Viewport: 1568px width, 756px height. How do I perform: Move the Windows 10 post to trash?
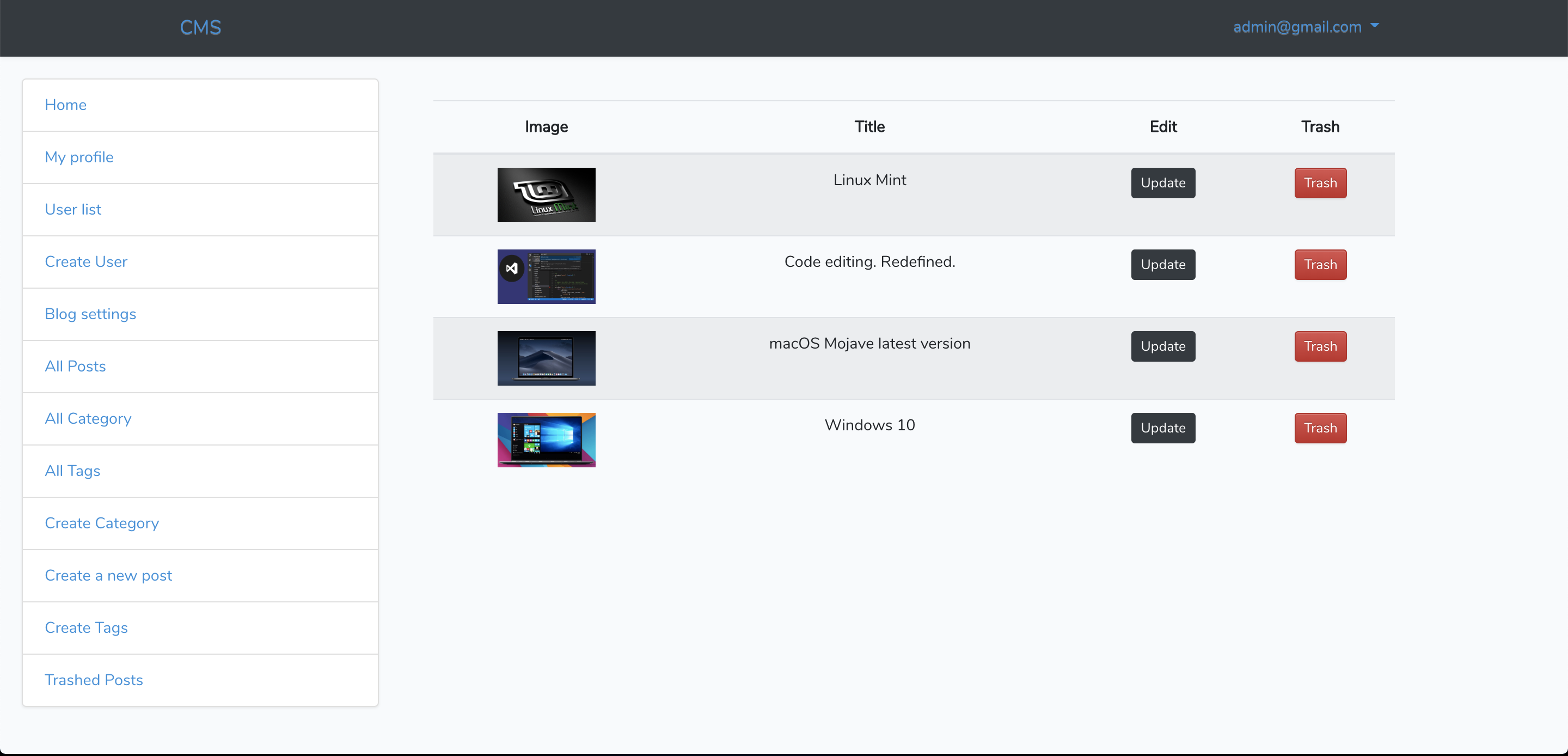(1320, 428)
